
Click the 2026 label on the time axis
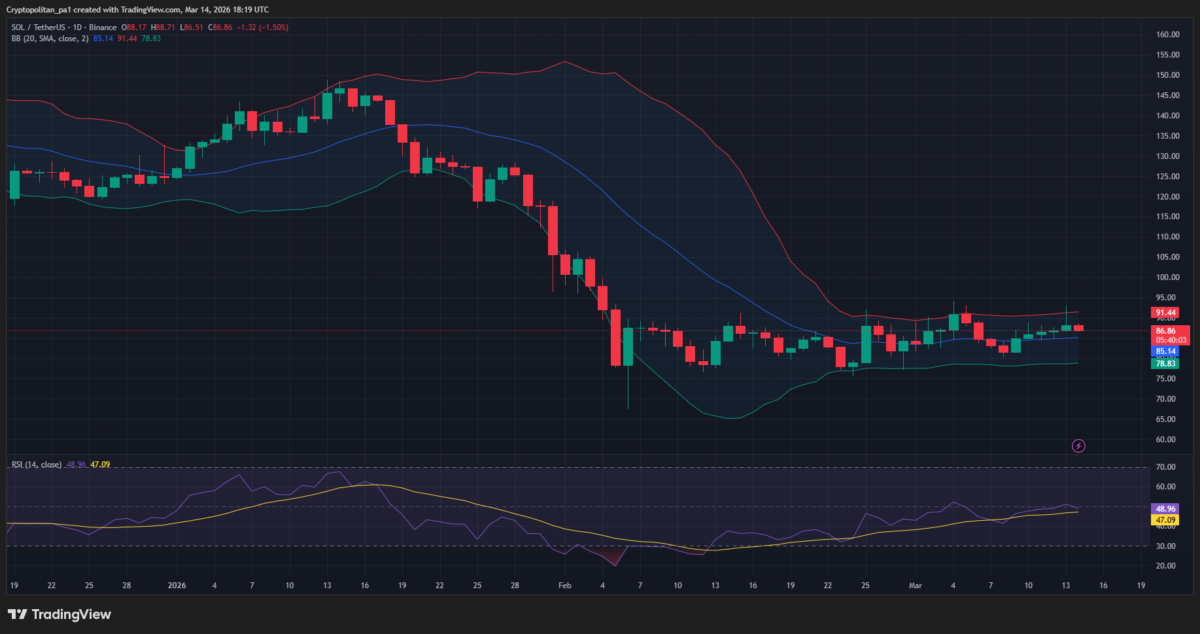[177, 585]
